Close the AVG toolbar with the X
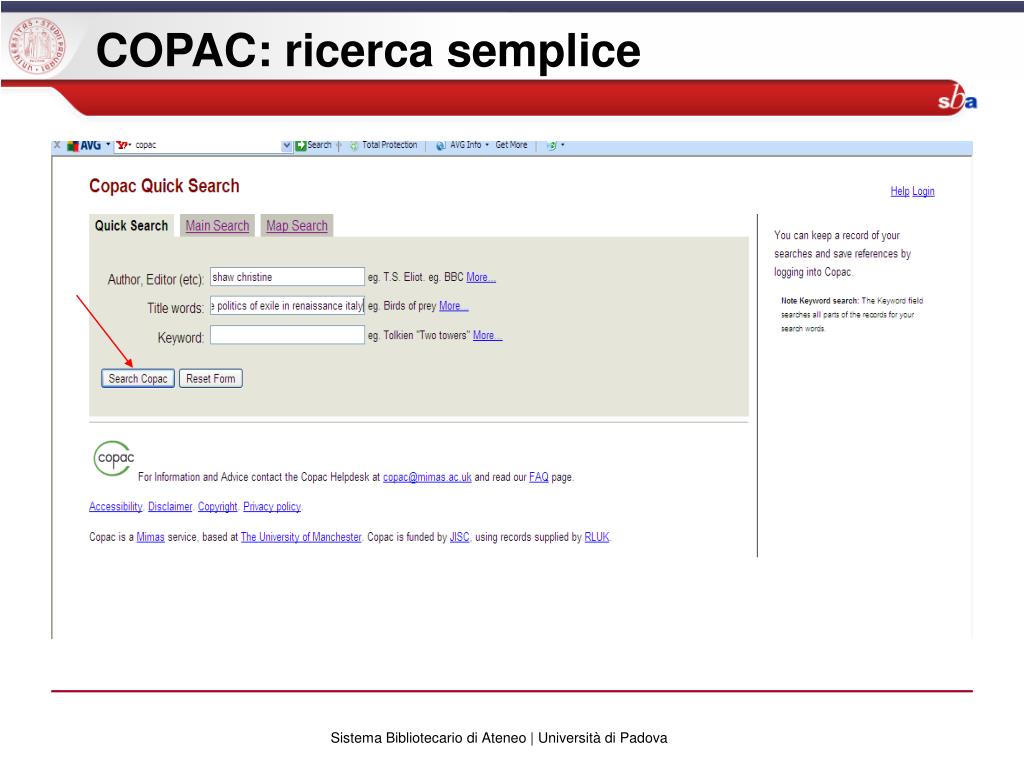Image resolution: width=1024 pixels, height=768 pixels. pos(57,145)
